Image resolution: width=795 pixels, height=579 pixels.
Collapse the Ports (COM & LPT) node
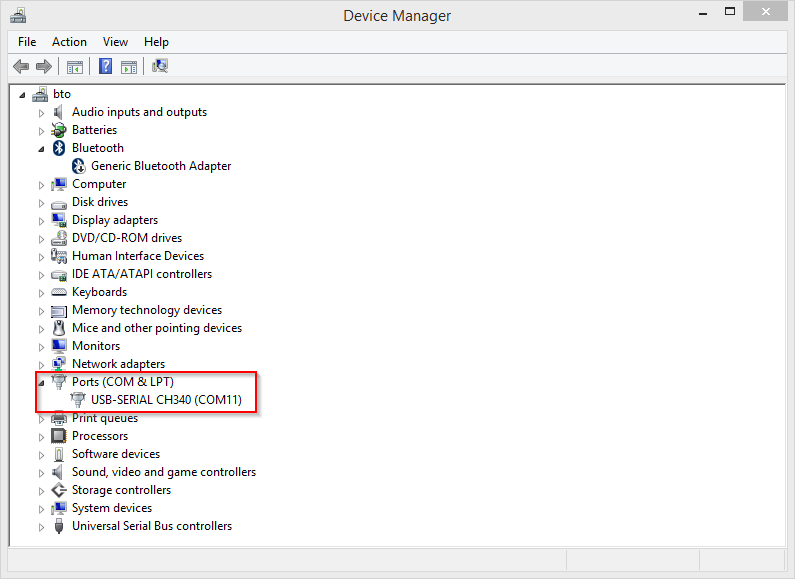42,383
